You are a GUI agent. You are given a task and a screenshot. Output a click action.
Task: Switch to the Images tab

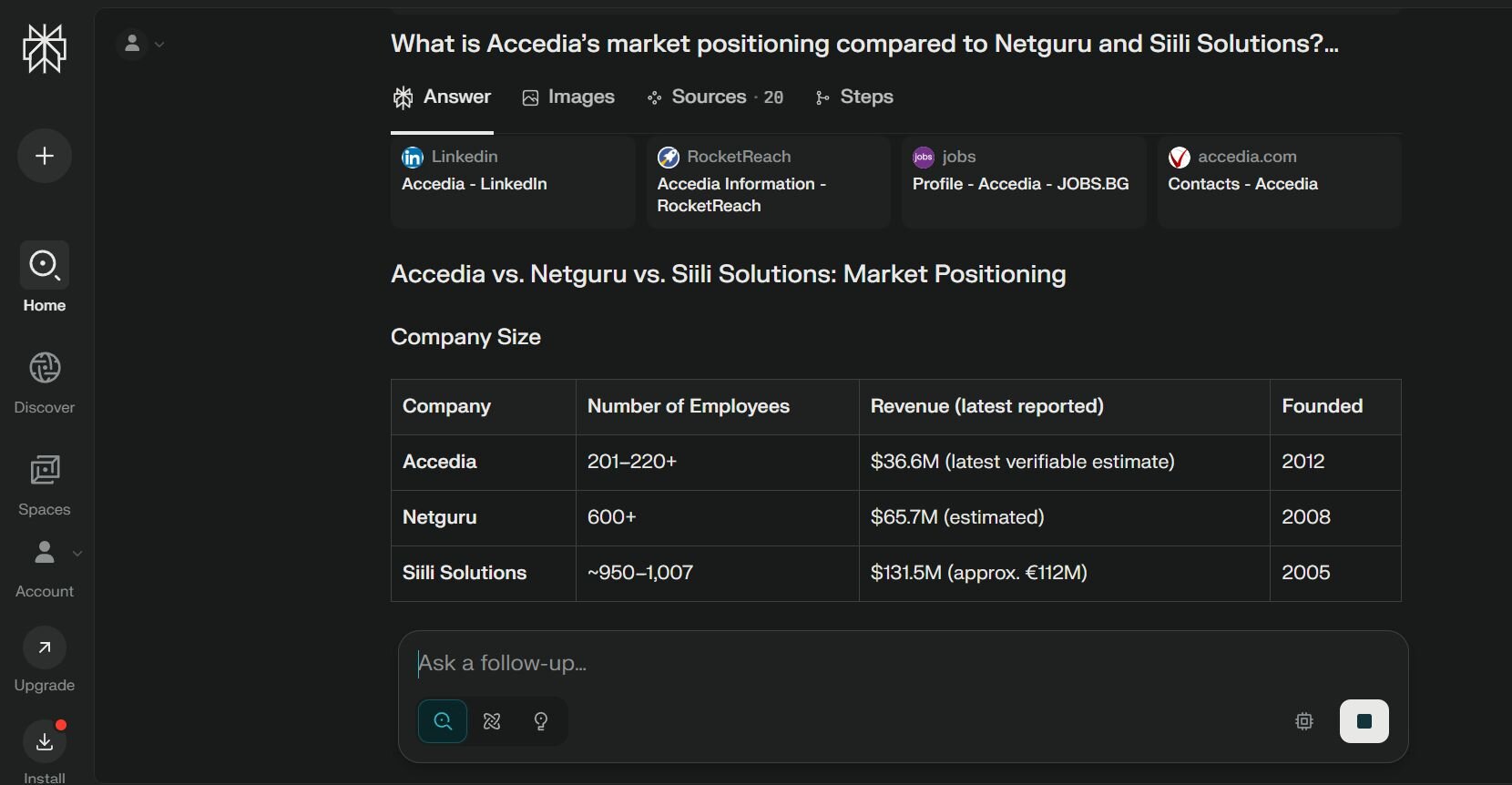[x=568, y=97]
